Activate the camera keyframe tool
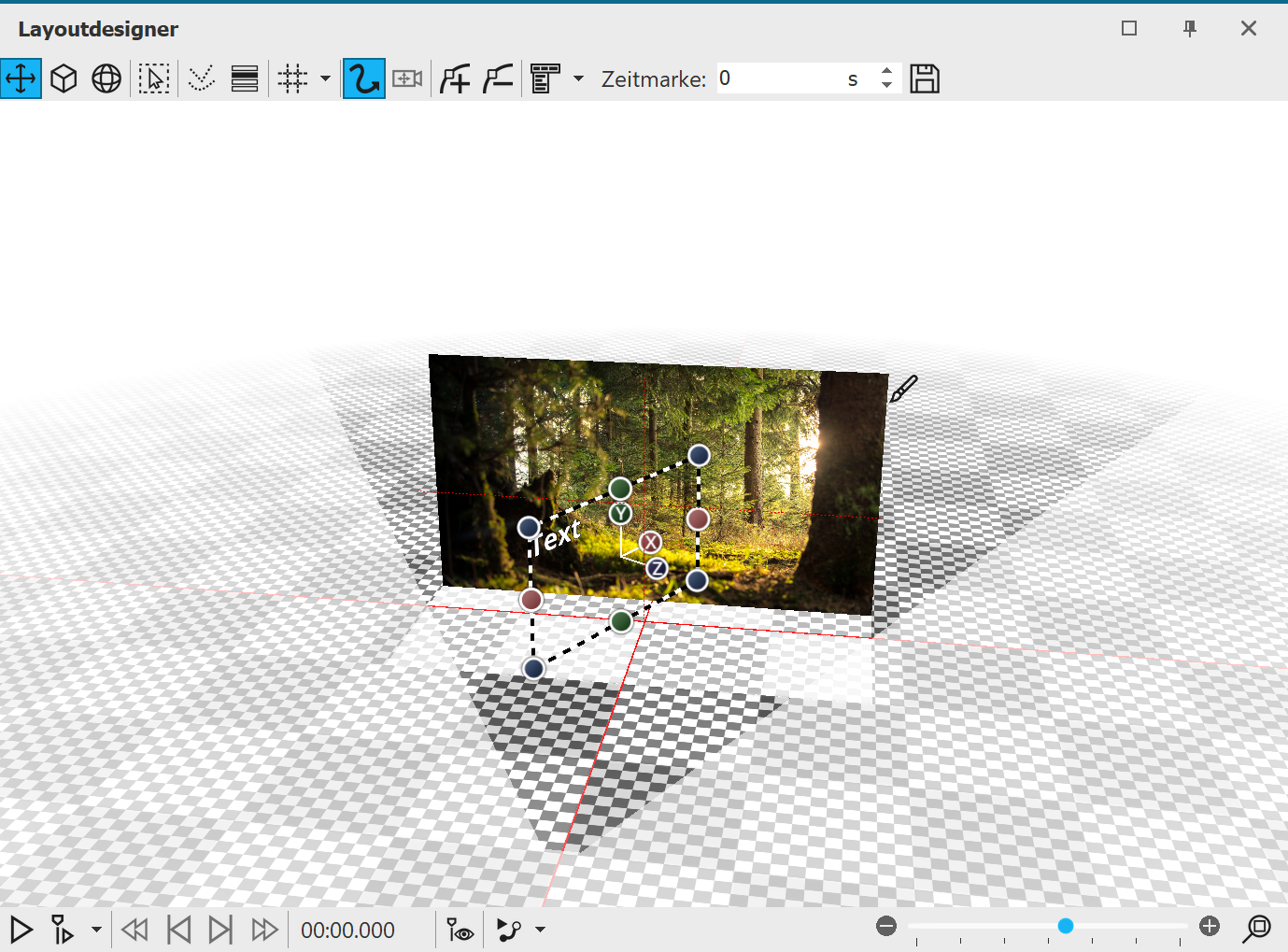This screenshot has height=952, width=1288. [x=406, y=78]
